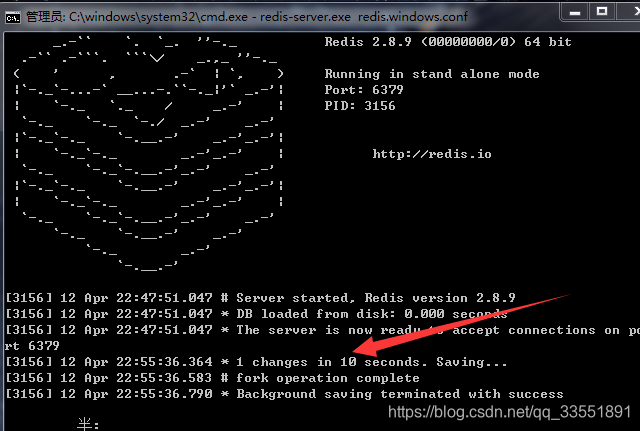Select the "Running in stand alone mode" text
The height and width of the screenshot is (431, 640).
(432, 74)
